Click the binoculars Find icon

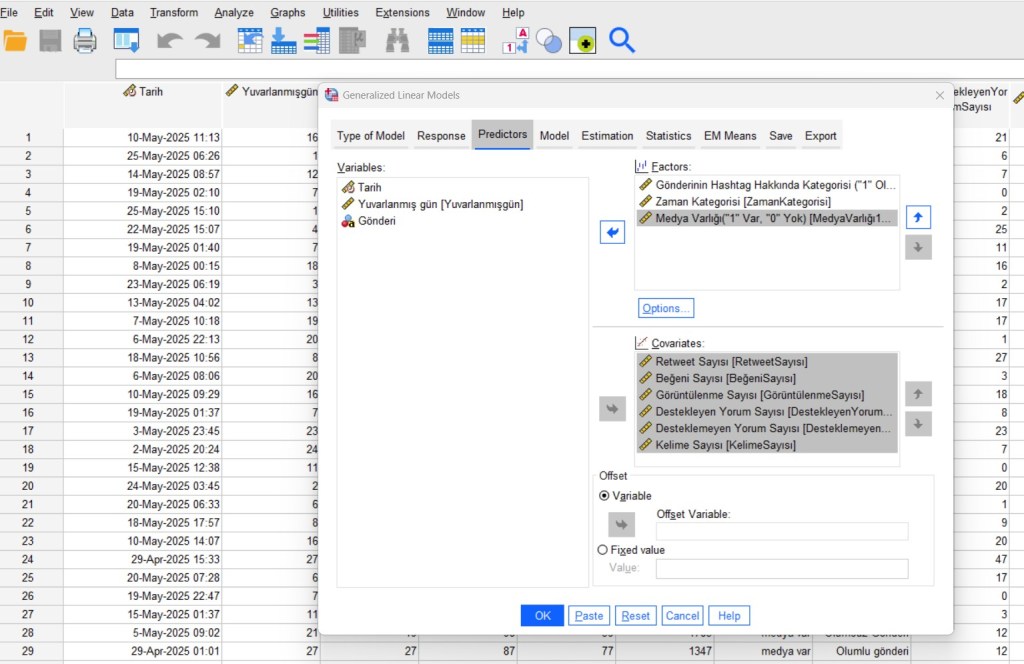pos(397,40)
